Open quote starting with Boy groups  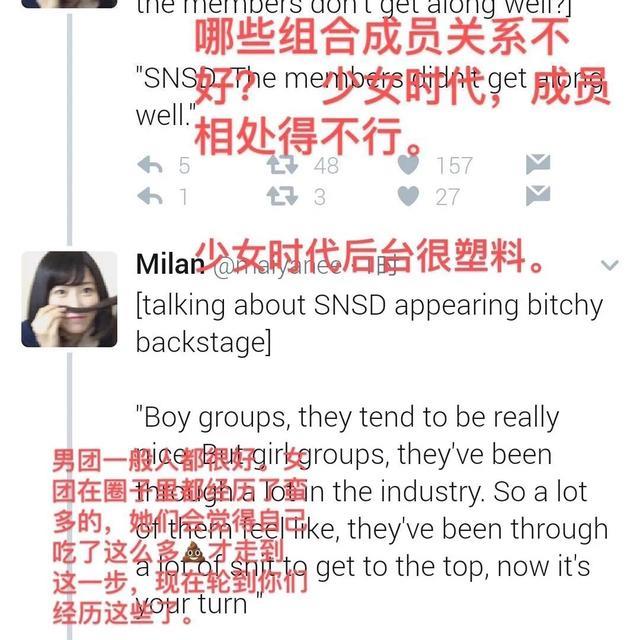[x=372, y=510]
